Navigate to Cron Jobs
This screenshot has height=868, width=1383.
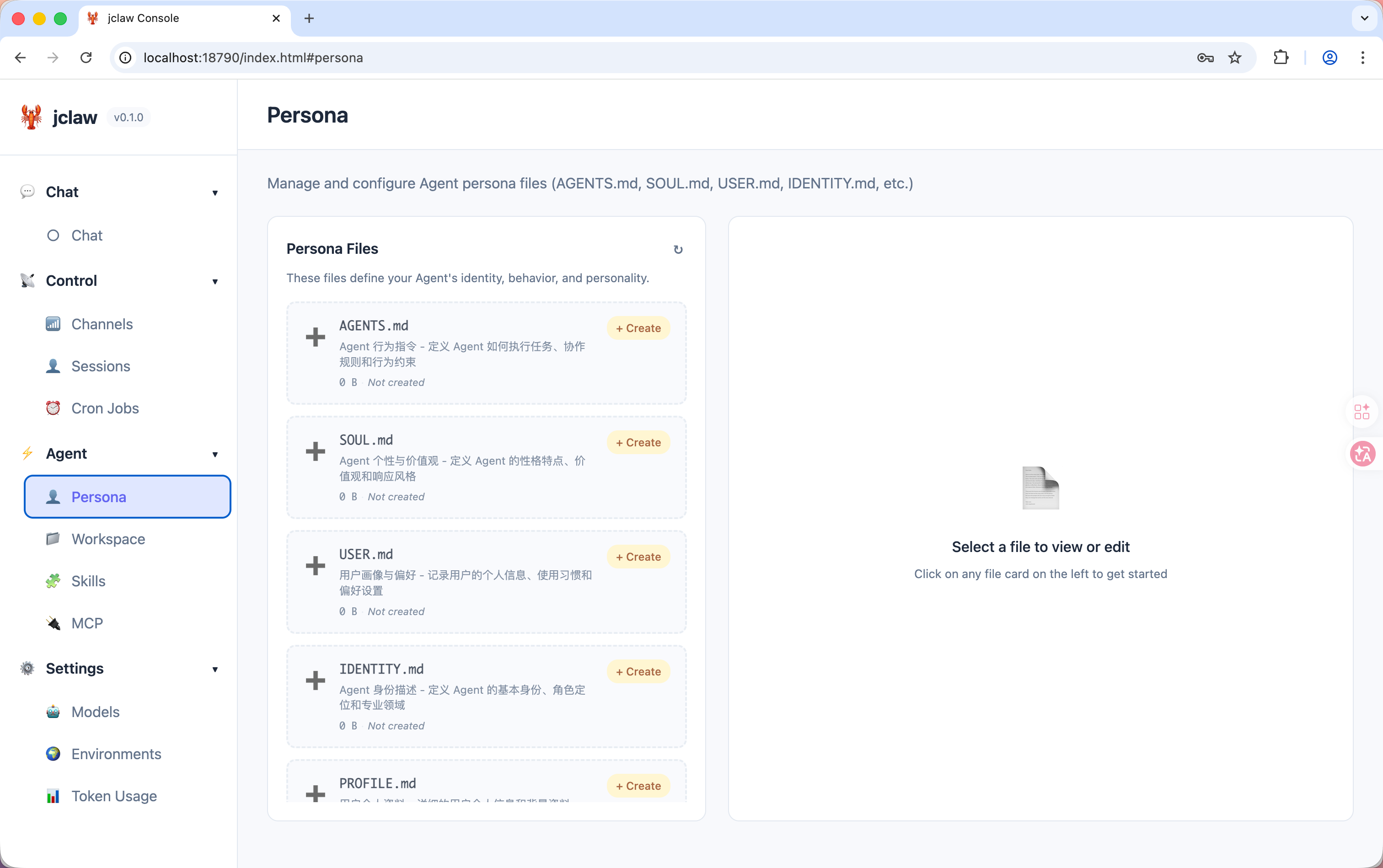[x=128, y=408]
